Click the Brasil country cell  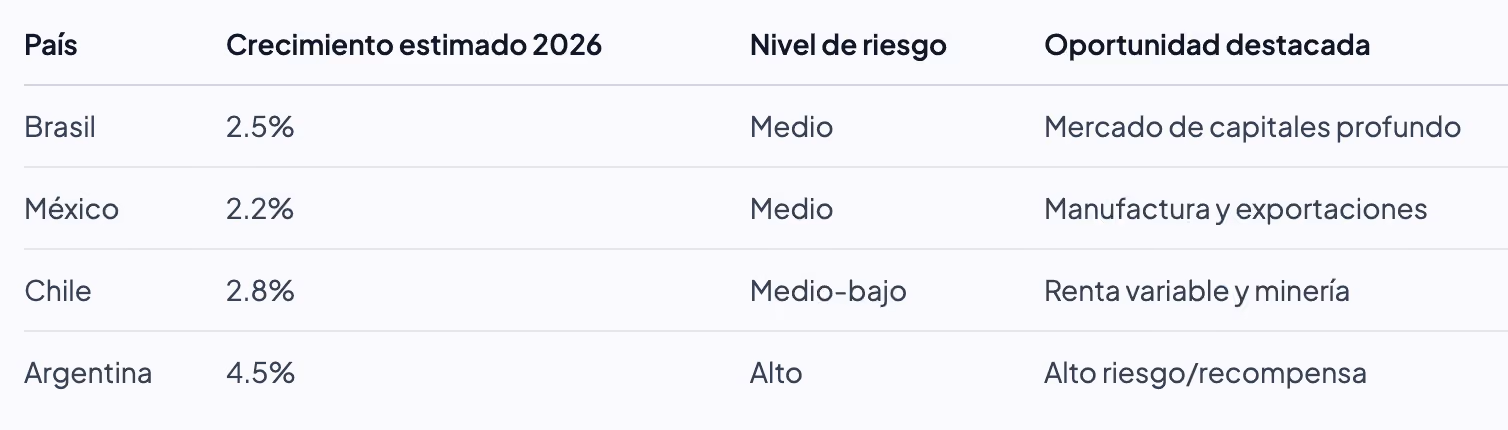60,127
